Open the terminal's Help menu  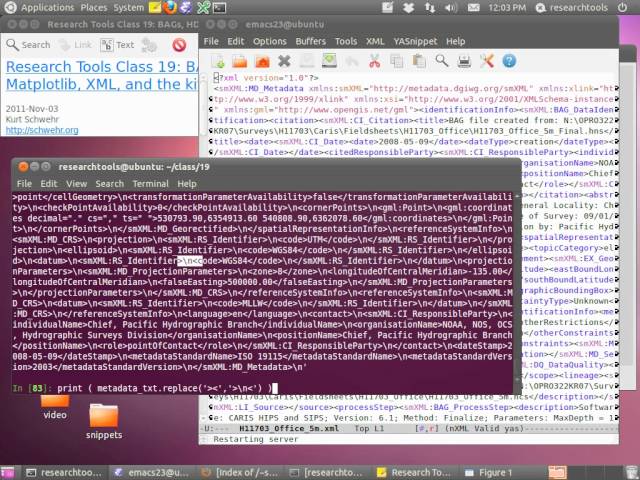187,184
